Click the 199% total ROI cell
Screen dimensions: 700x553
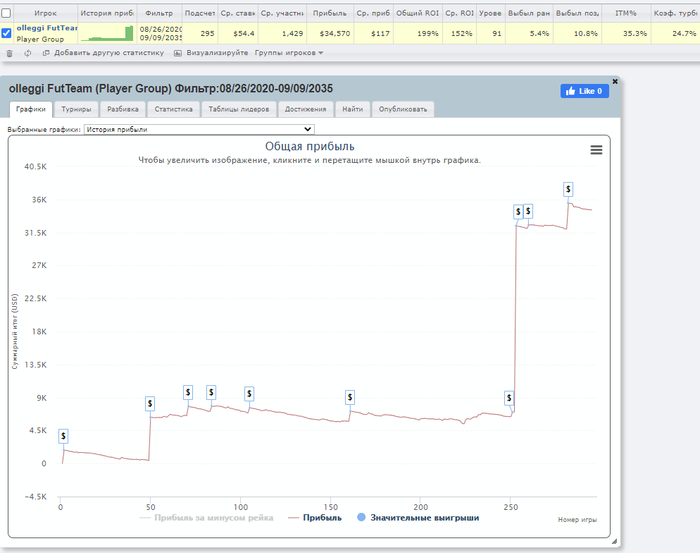(x=418, y=33)
